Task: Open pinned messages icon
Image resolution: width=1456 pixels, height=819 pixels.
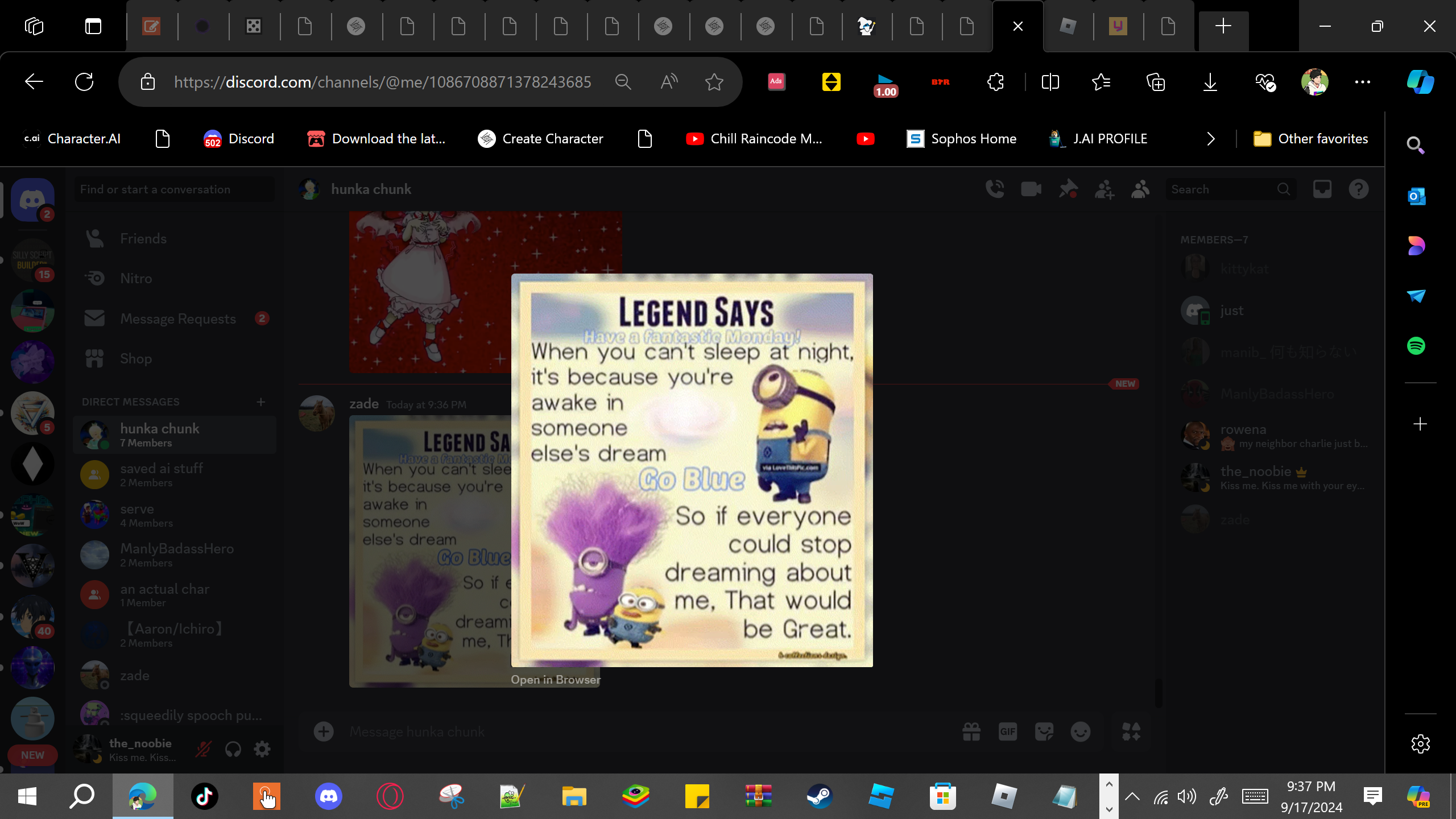Action: tap(1068, 189)
